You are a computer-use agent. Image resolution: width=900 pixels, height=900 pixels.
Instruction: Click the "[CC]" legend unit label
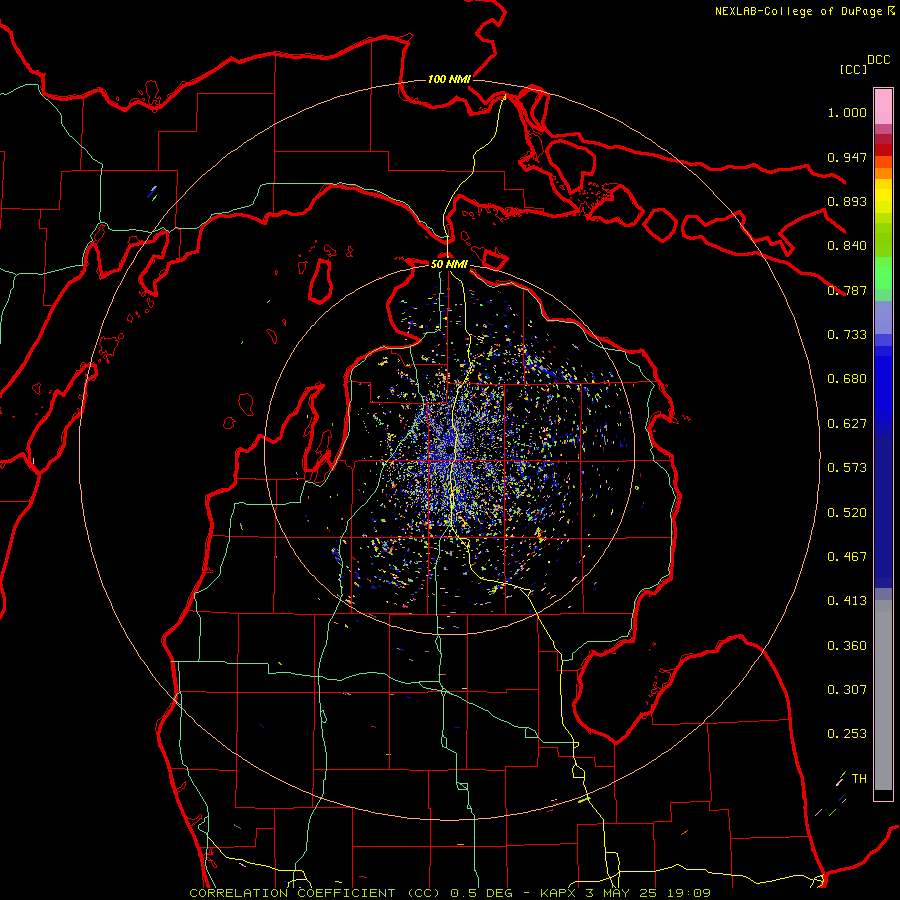coord(853,69)
